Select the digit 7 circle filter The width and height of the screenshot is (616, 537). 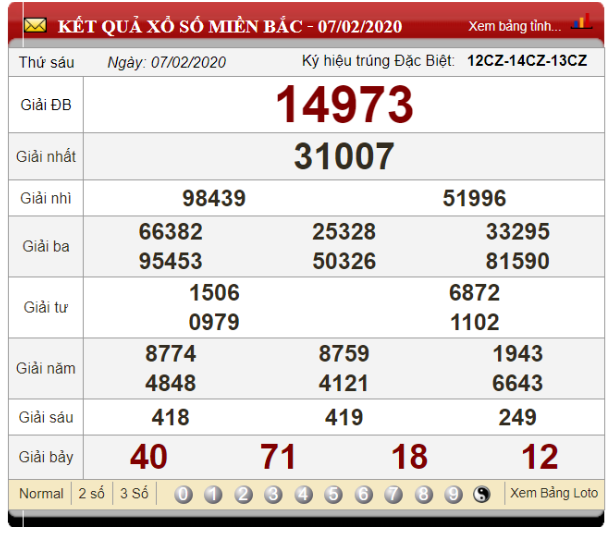point(393,494)
